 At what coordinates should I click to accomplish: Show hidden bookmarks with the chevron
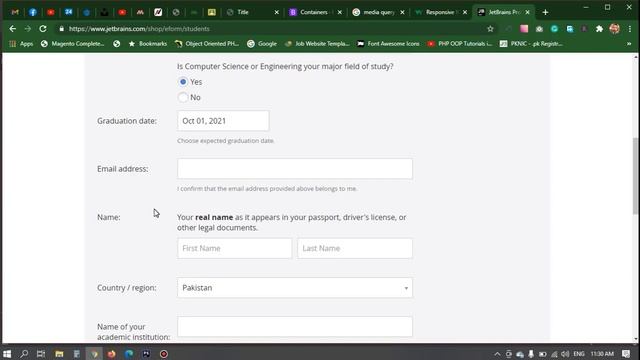[629, 44]
